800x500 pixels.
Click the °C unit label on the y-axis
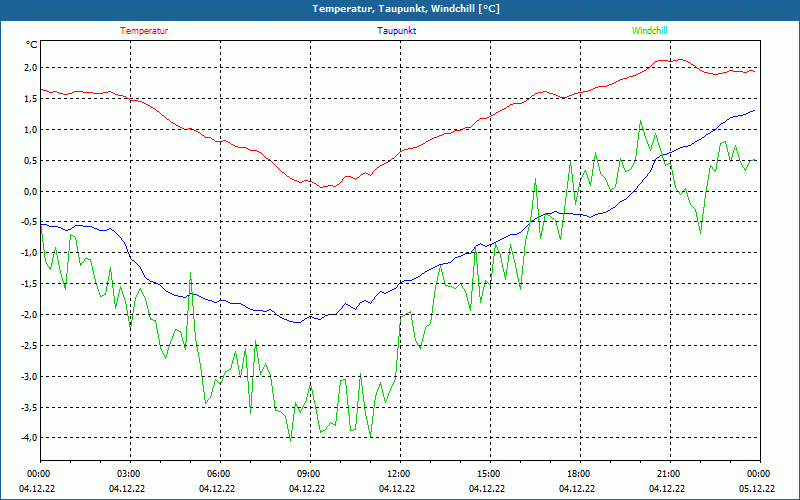pos(32,45)
